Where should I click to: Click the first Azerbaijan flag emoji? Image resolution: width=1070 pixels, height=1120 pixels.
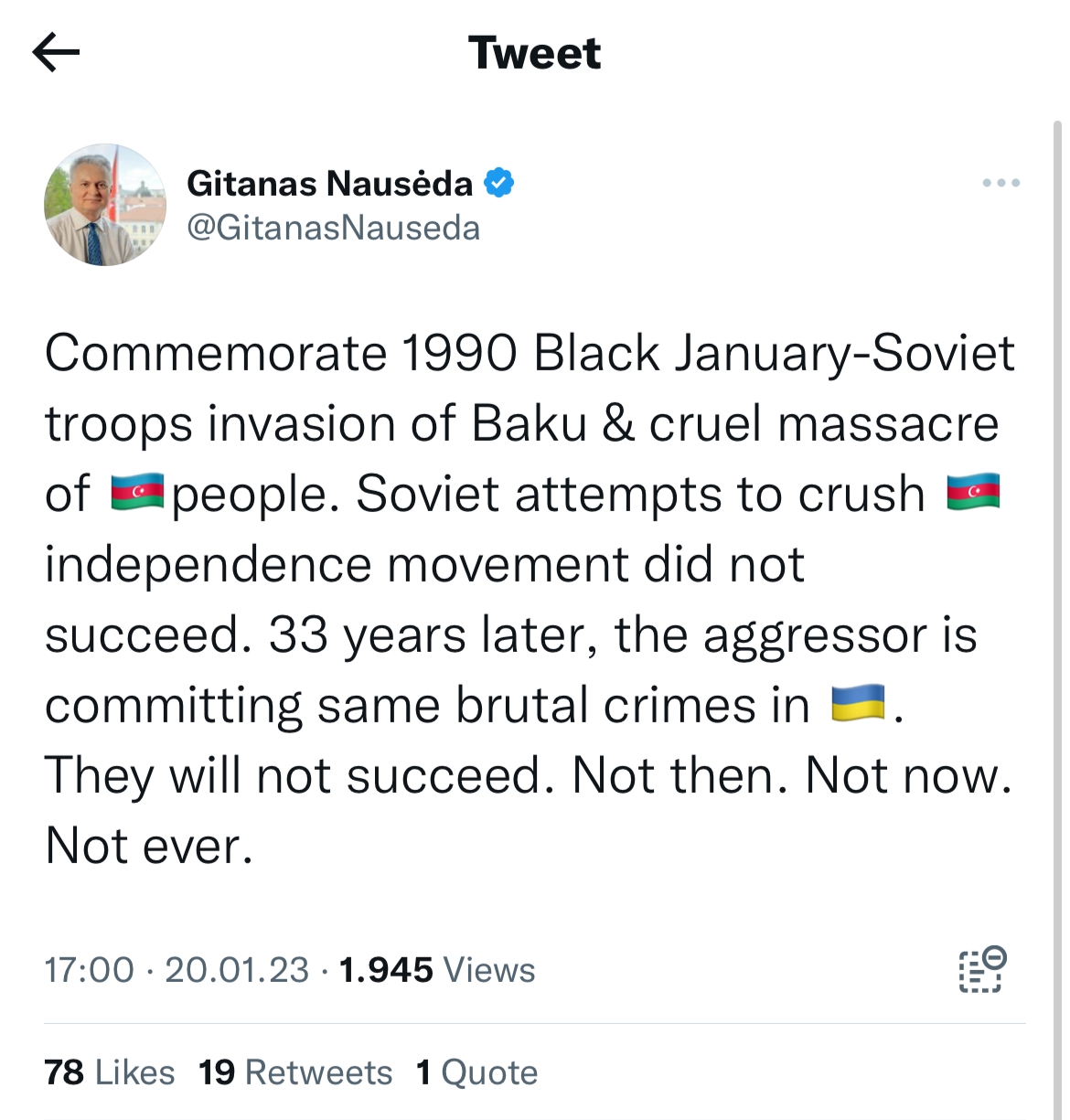click(137, 494)
